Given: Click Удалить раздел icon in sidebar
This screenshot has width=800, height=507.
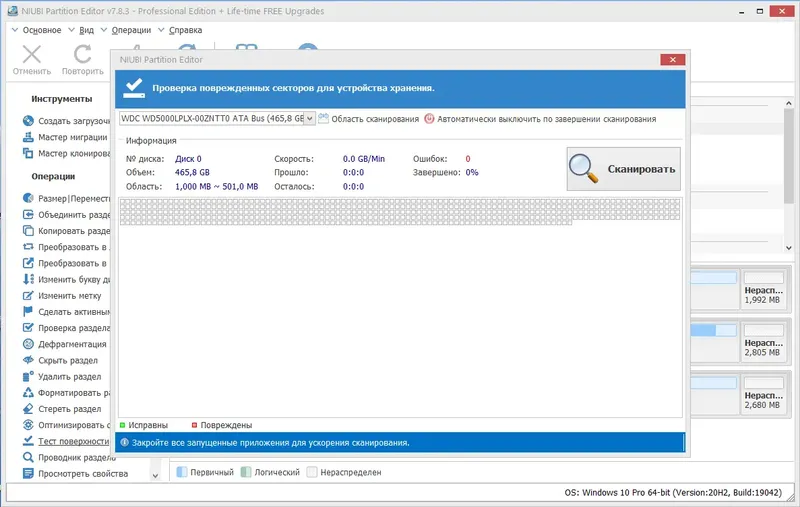Looking at the screenshot, I should pyautogui.click(x=28, y=376).
